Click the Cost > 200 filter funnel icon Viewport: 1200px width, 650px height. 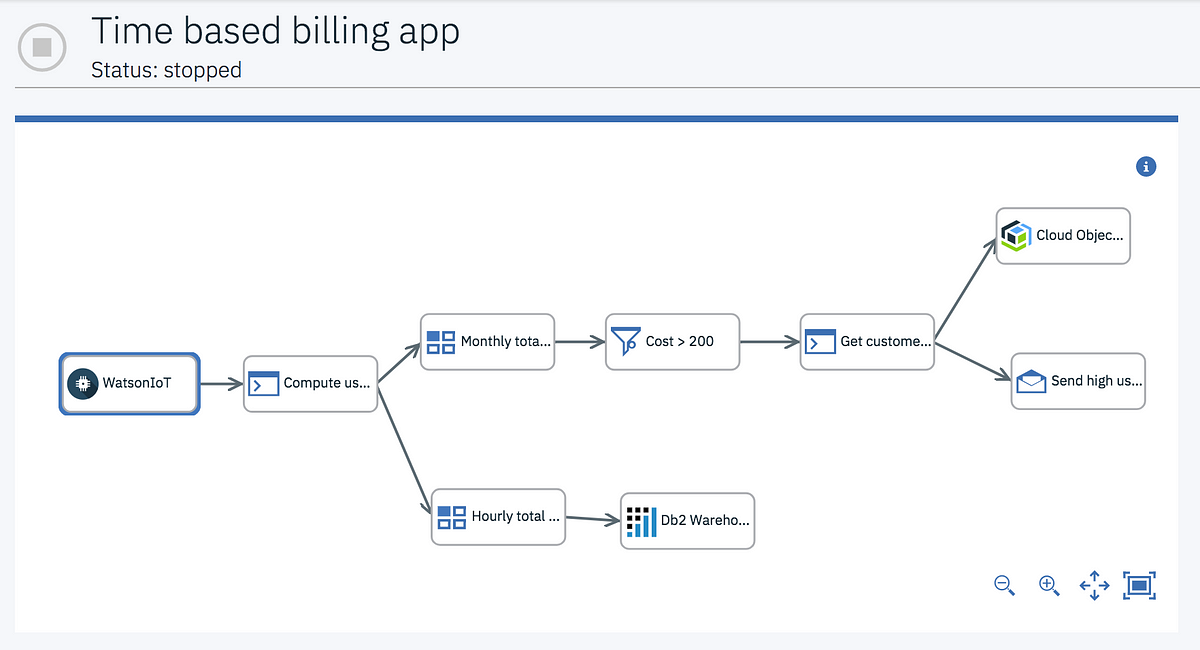(x=625, y=342)
